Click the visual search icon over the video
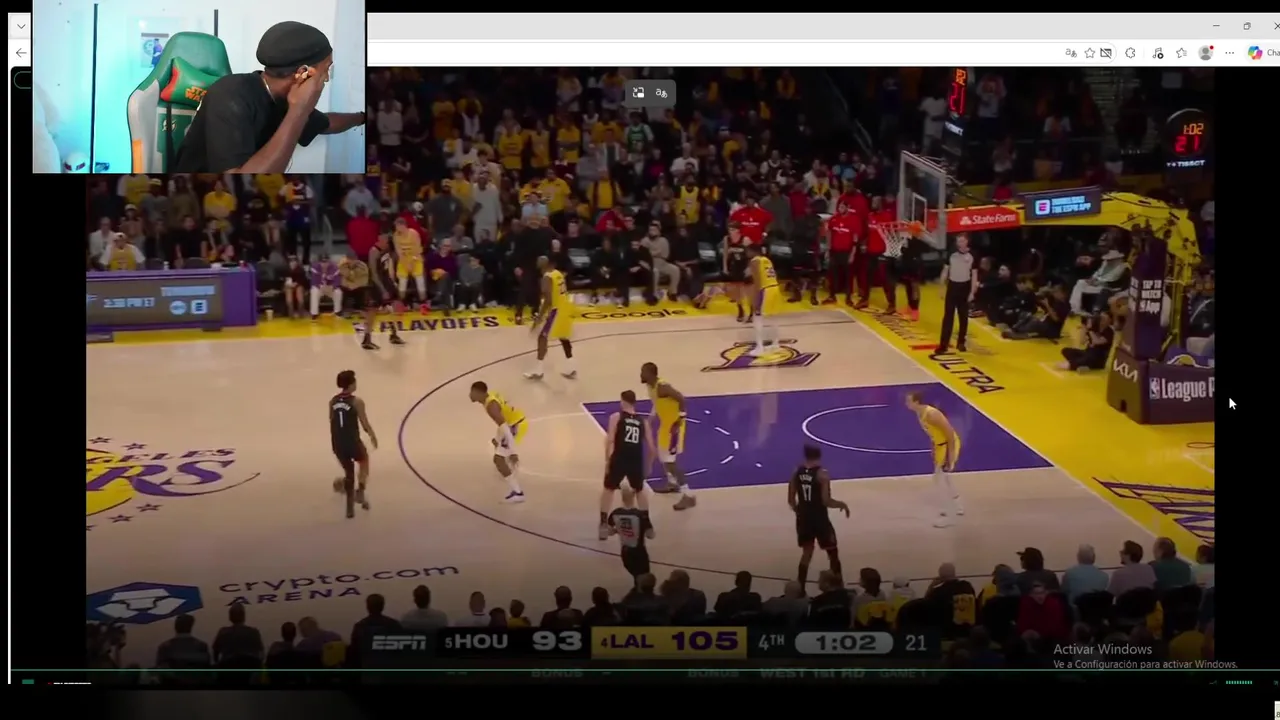 tap(638, 93)
